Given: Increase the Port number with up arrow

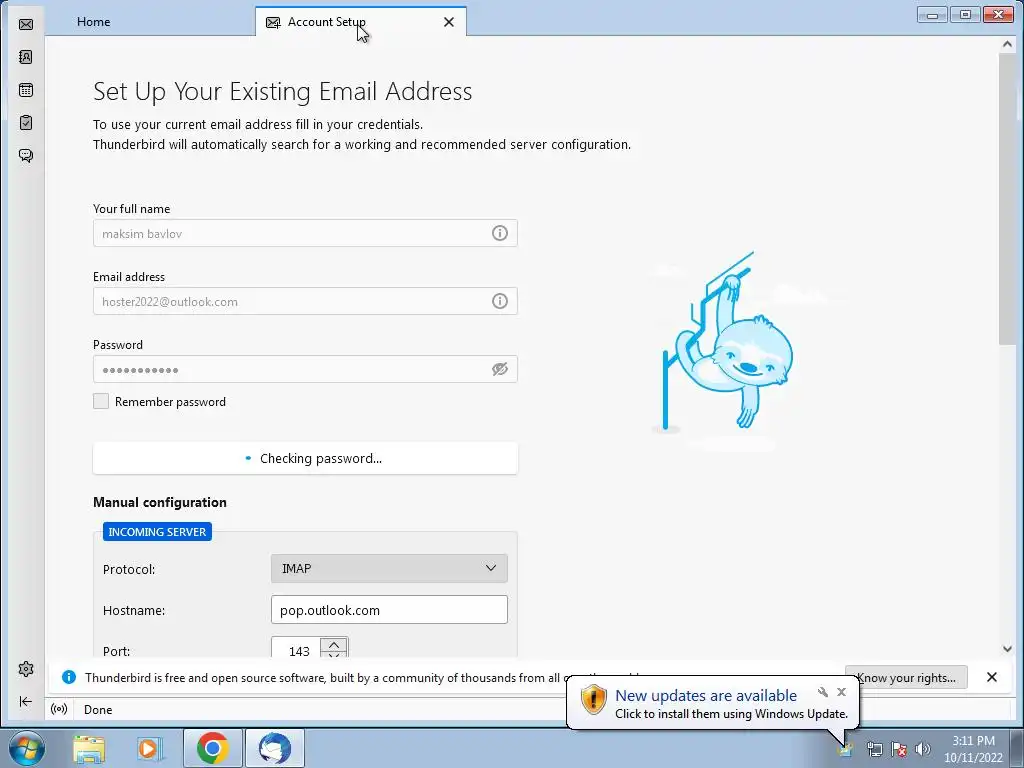Looking at the screenshot, I should coord(334,645).
